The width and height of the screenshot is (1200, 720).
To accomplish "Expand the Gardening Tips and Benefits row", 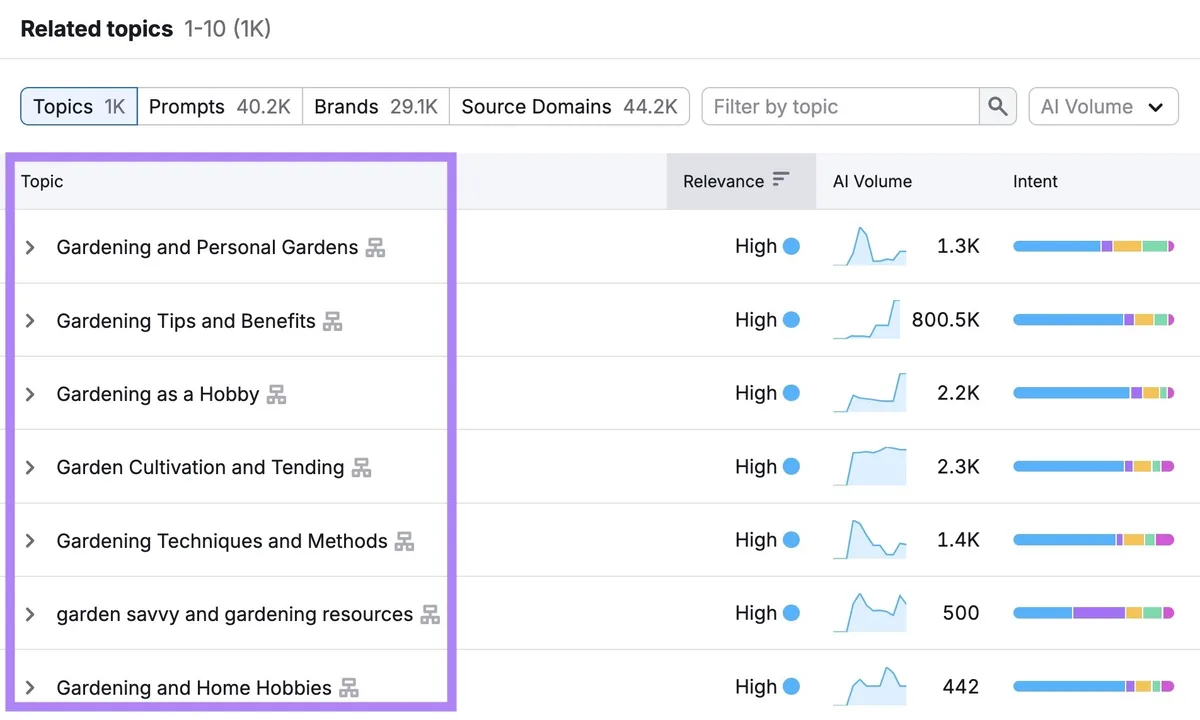I will coord(30,321).
